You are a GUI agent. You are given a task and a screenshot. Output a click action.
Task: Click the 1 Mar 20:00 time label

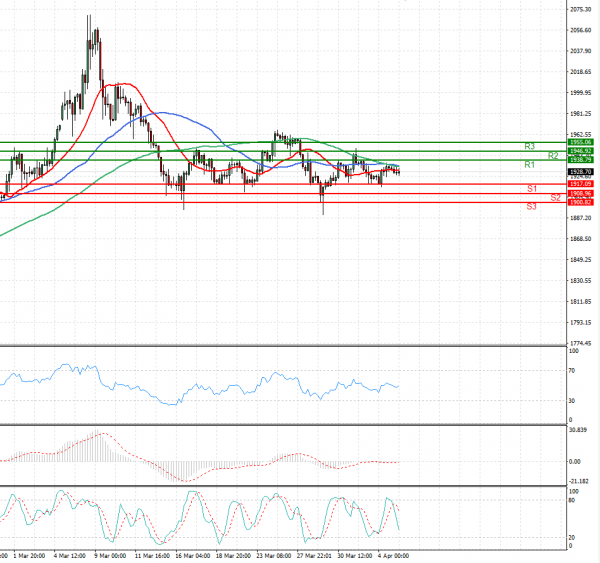tap(29, 556)
